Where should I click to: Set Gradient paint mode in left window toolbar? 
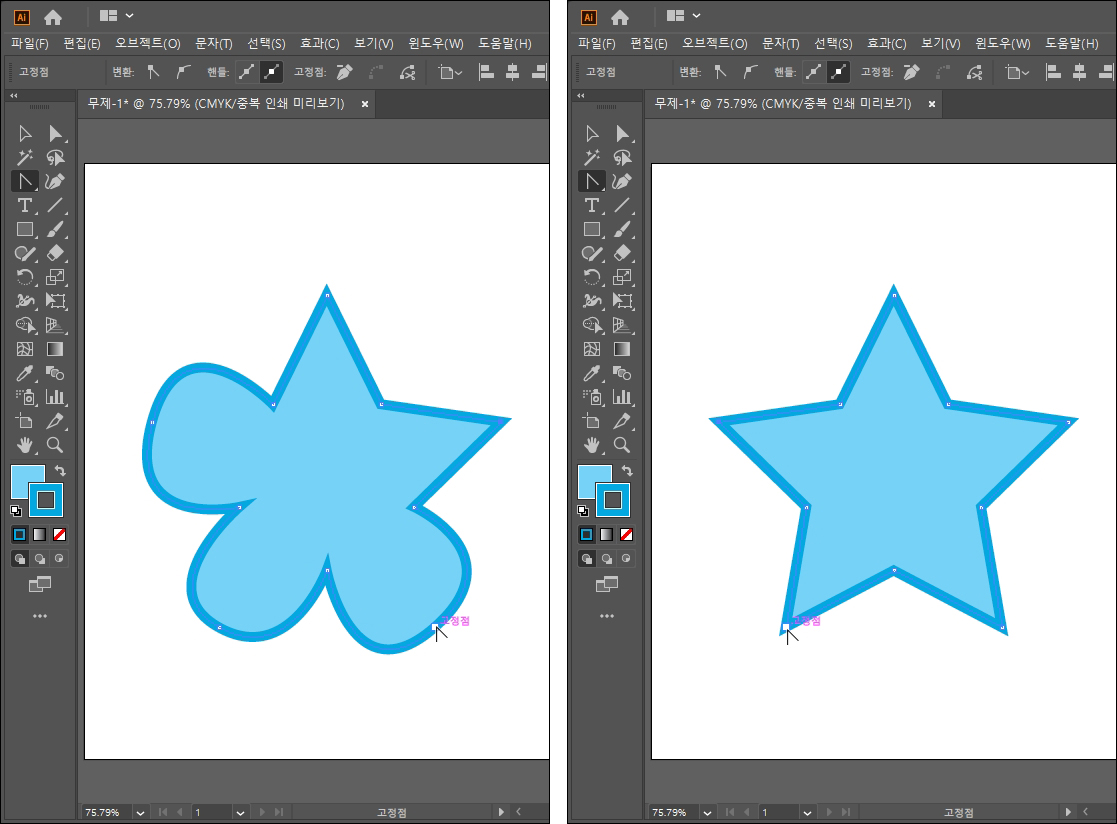[40, 534]
